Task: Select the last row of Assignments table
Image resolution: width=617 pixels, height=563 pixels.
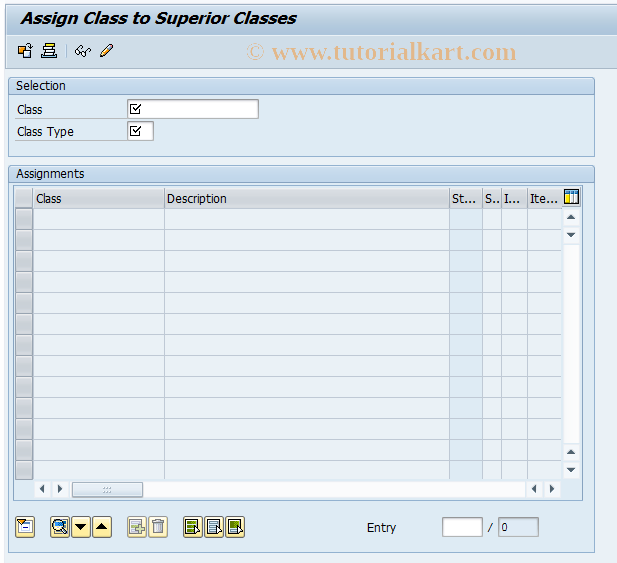Action: pos(24,470)
